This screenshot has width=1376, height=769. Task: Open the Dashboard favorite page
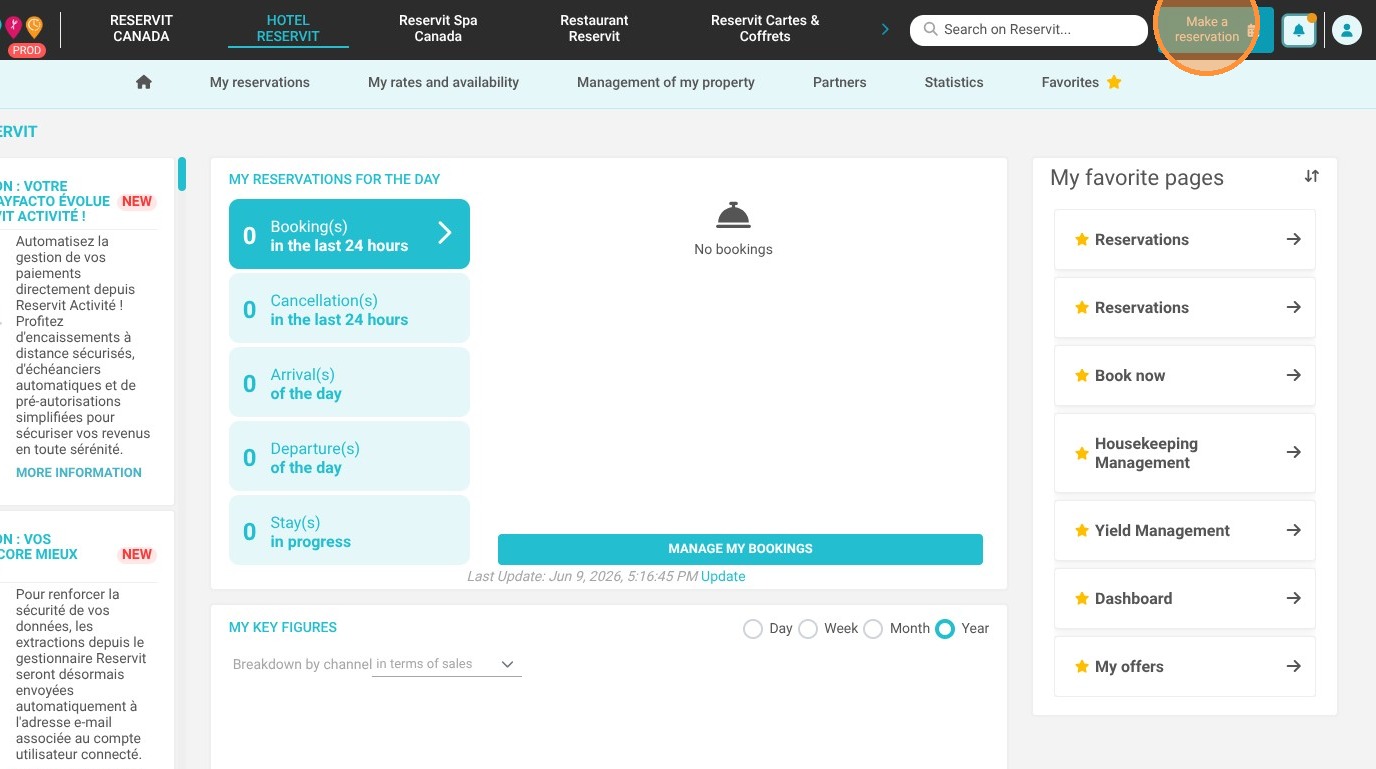pos(1185,599)
